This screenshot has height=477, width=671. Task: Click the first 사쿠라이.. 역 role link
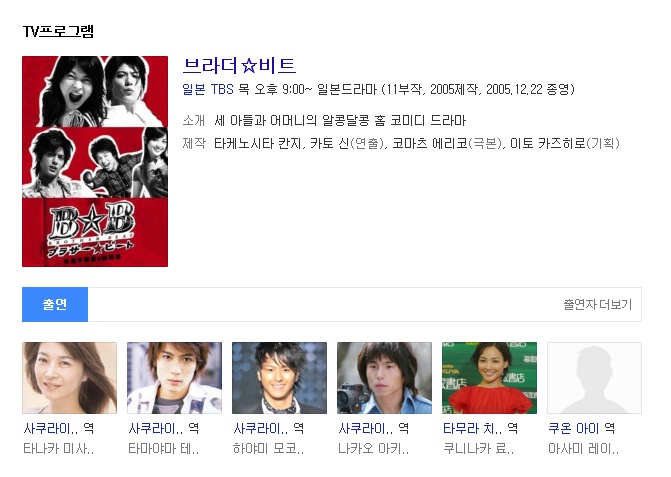[x=59, y=428]
